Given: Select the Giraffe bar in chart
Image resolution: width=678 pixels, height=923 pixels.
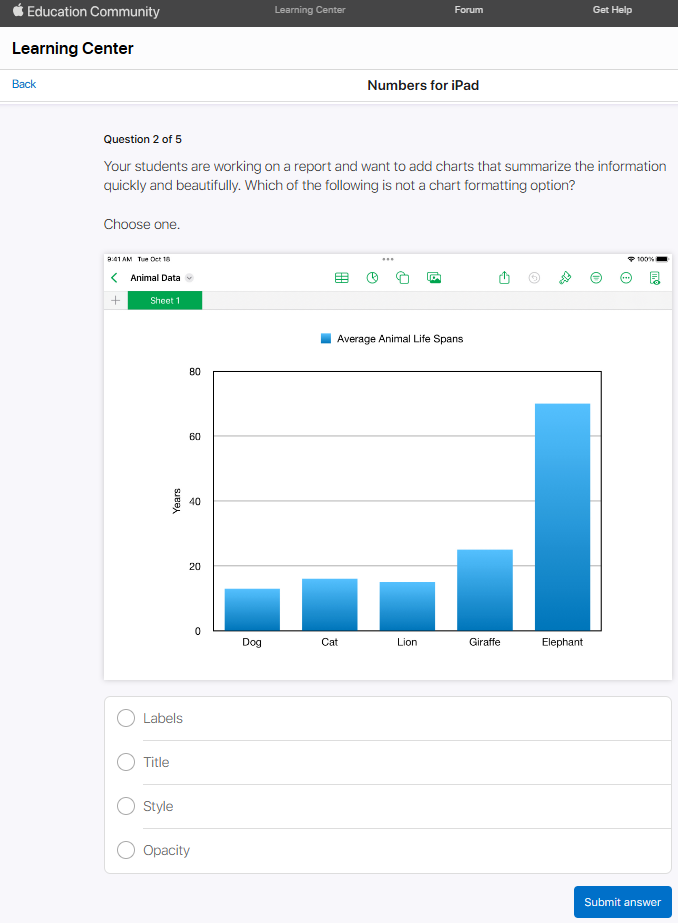Looking at the screenshot, I should 484,590.
